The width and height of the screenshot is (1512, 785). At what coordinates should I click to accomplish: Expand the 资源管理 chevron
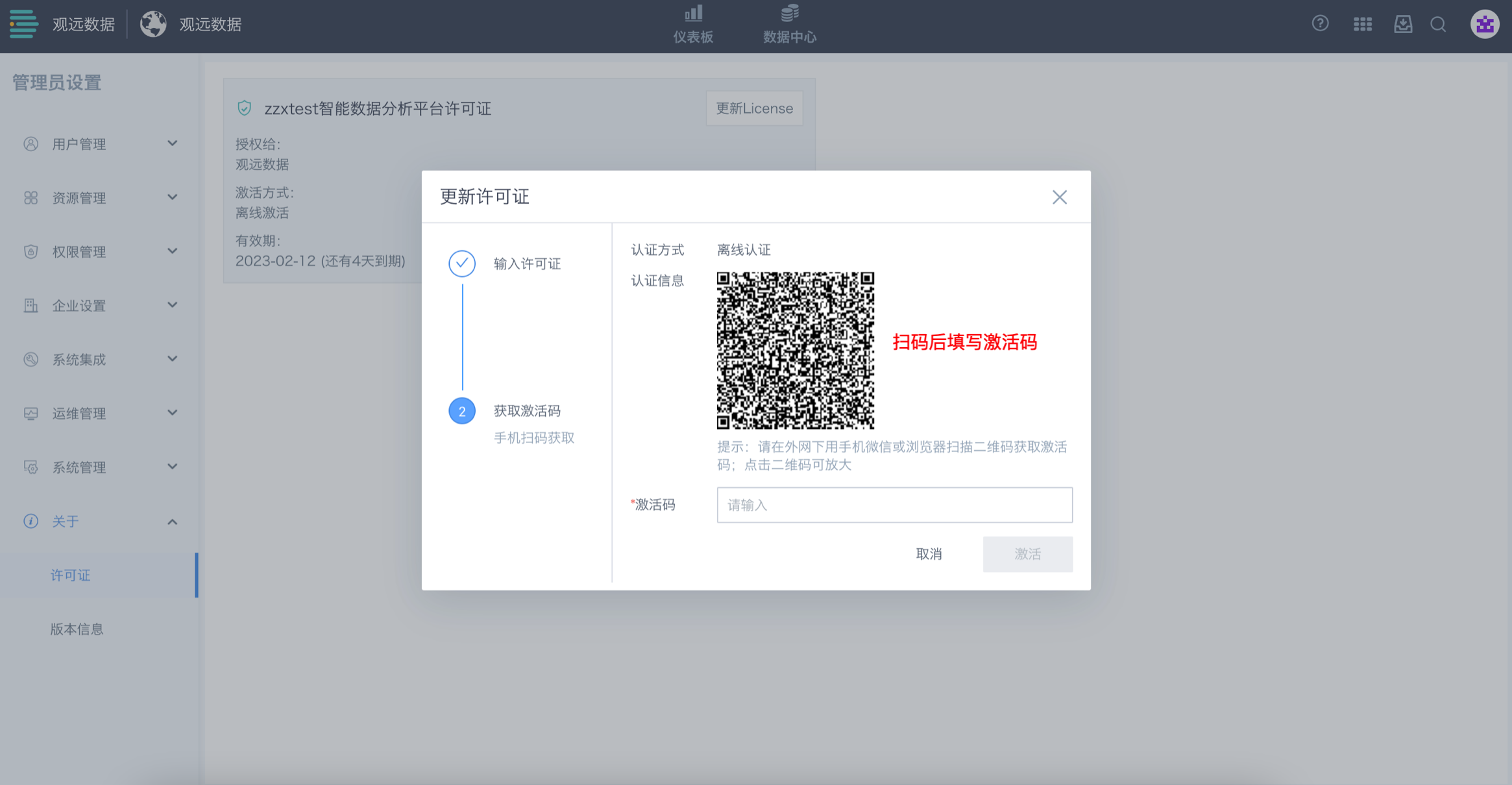(172, 197)
